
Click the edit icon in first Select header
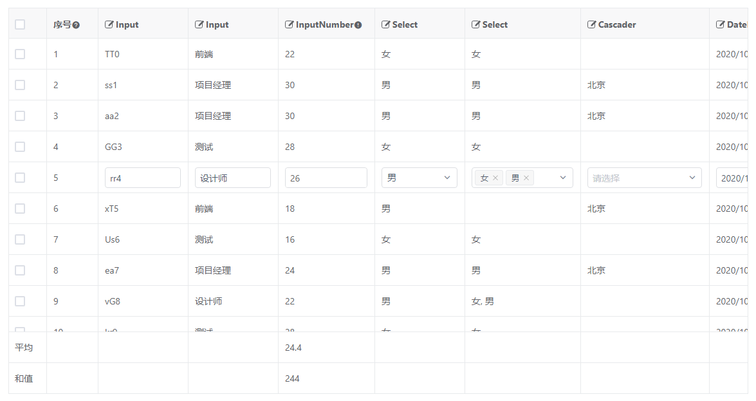(386, 24)
